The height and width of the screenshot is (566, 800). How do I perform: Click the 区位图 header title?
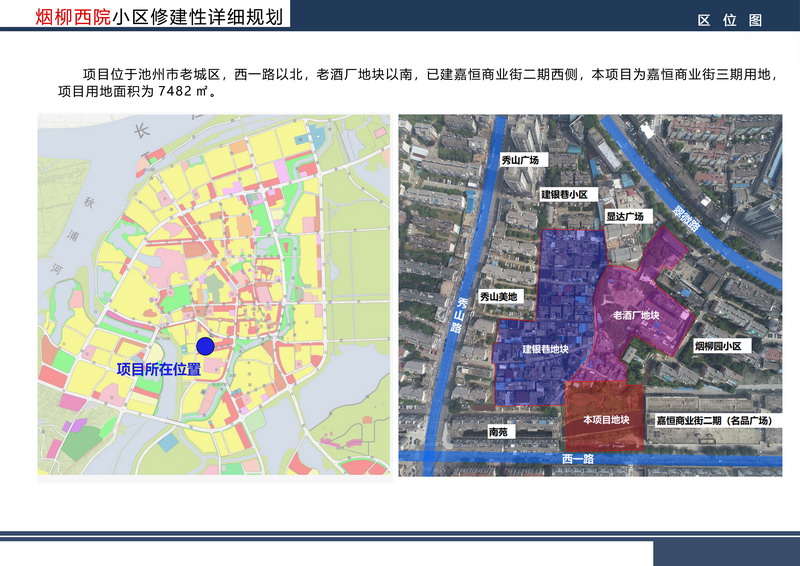point(730,20)
